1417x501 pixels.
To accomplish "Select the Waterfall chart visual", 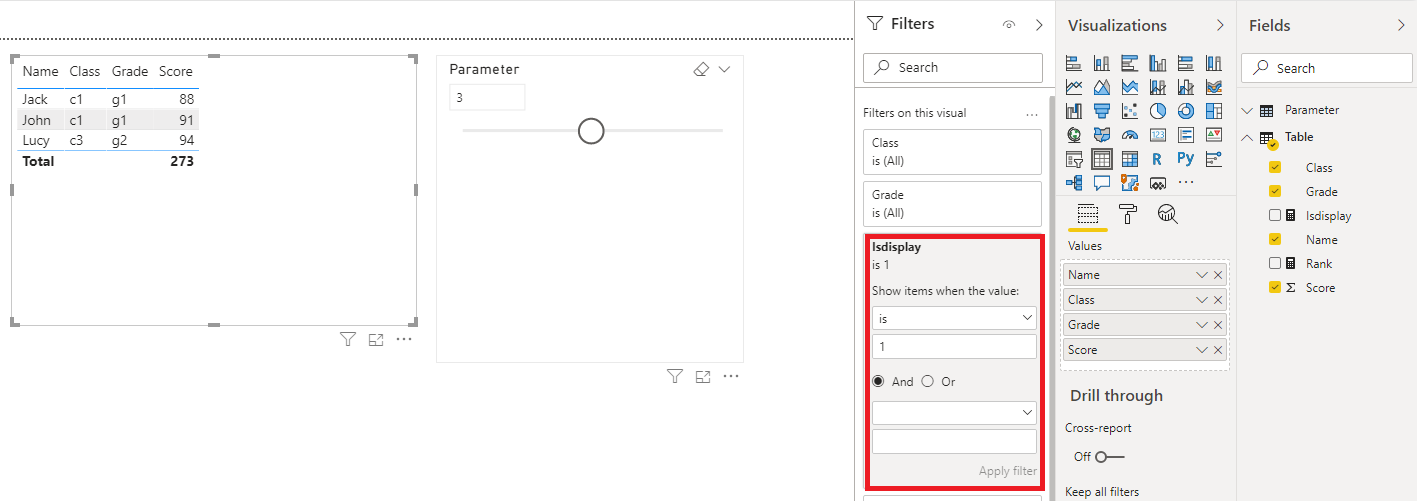I will [x=1074, y=111].
